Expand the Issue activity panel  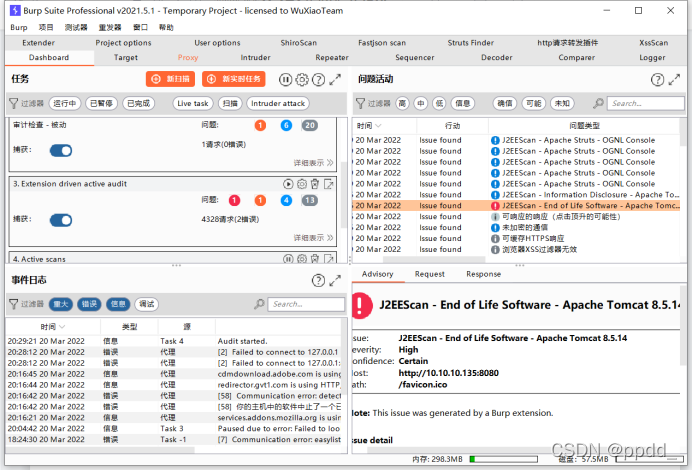[674, 79]
